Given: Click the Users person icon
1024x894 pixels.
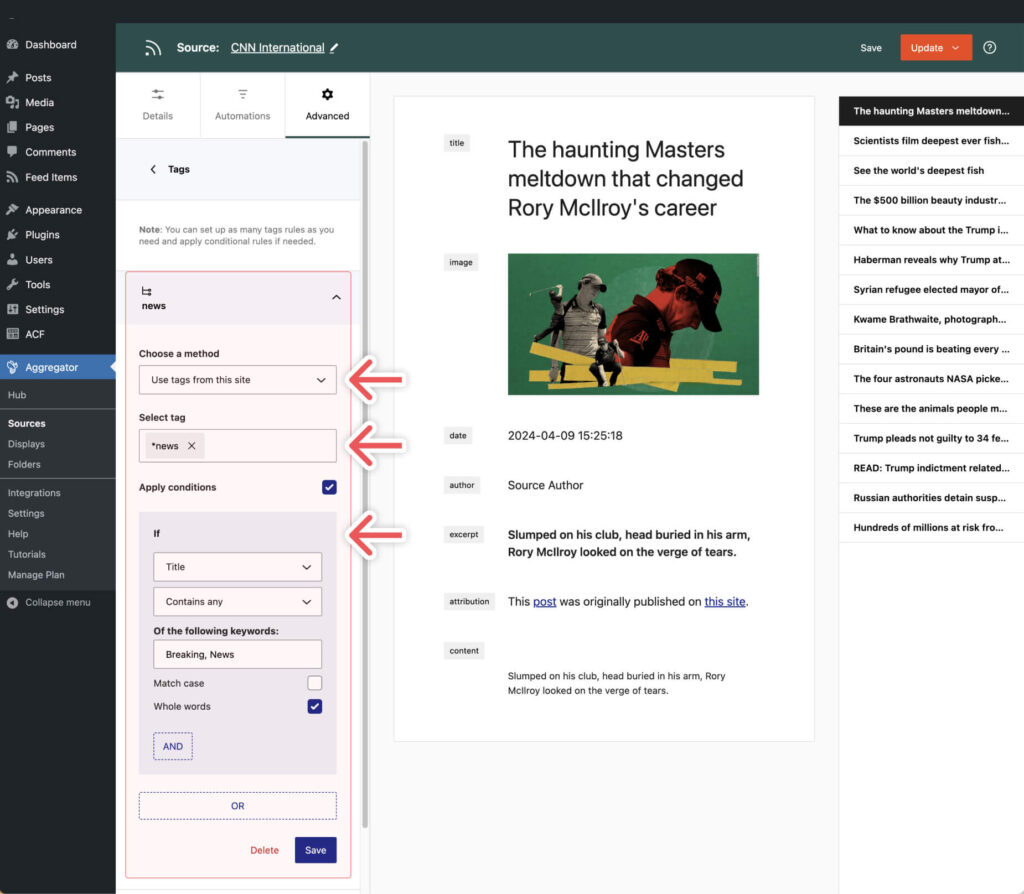Looking at the screenshot, I should coord(12,259).
